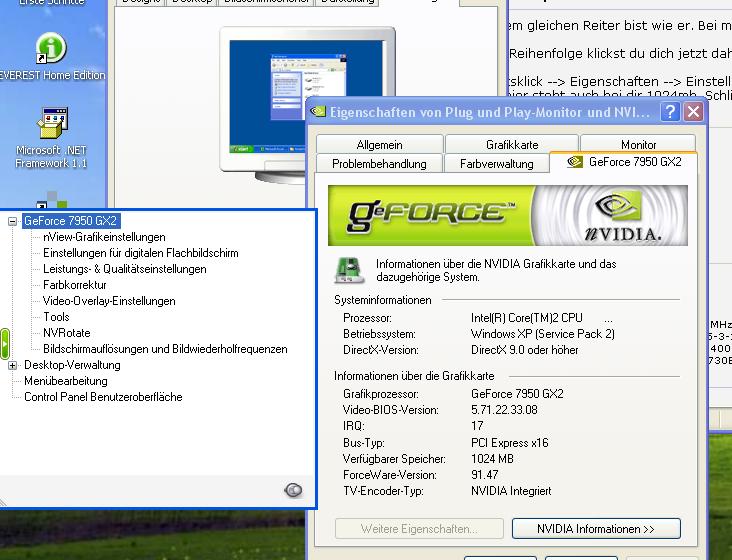Select Control Panel Benutzeroberfläche
Image resolution: width=732 pixels, height=560 pixels.
103,397
